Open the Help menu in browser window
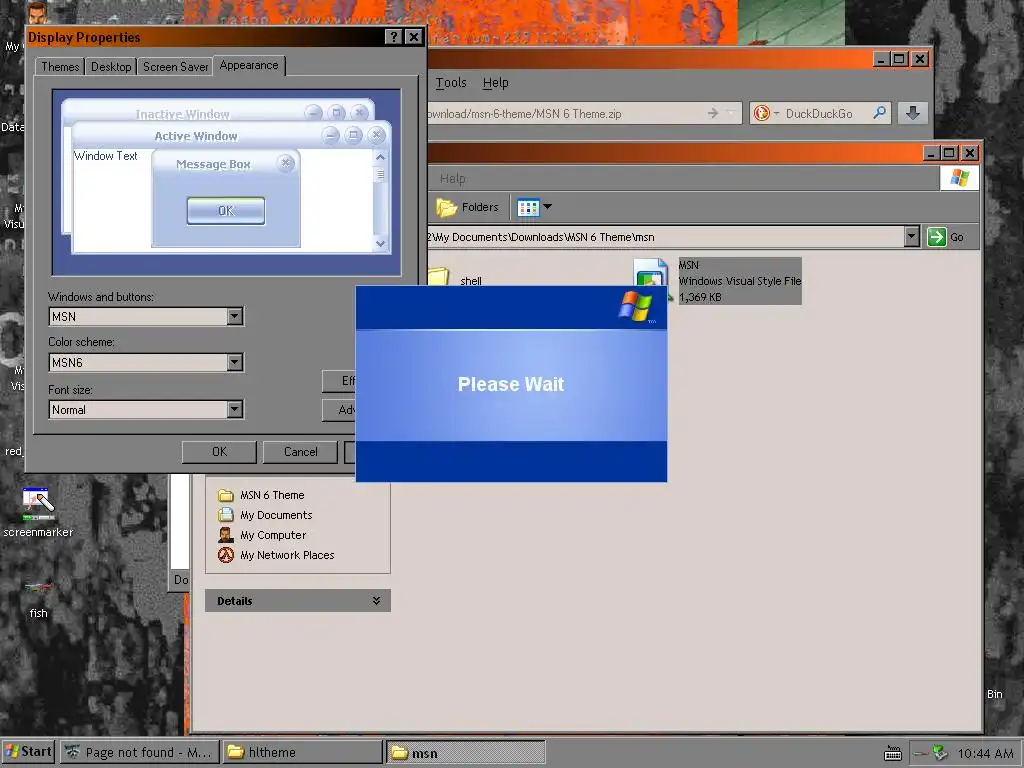Screen dimensions: 1024x768 tap(495, 83)
